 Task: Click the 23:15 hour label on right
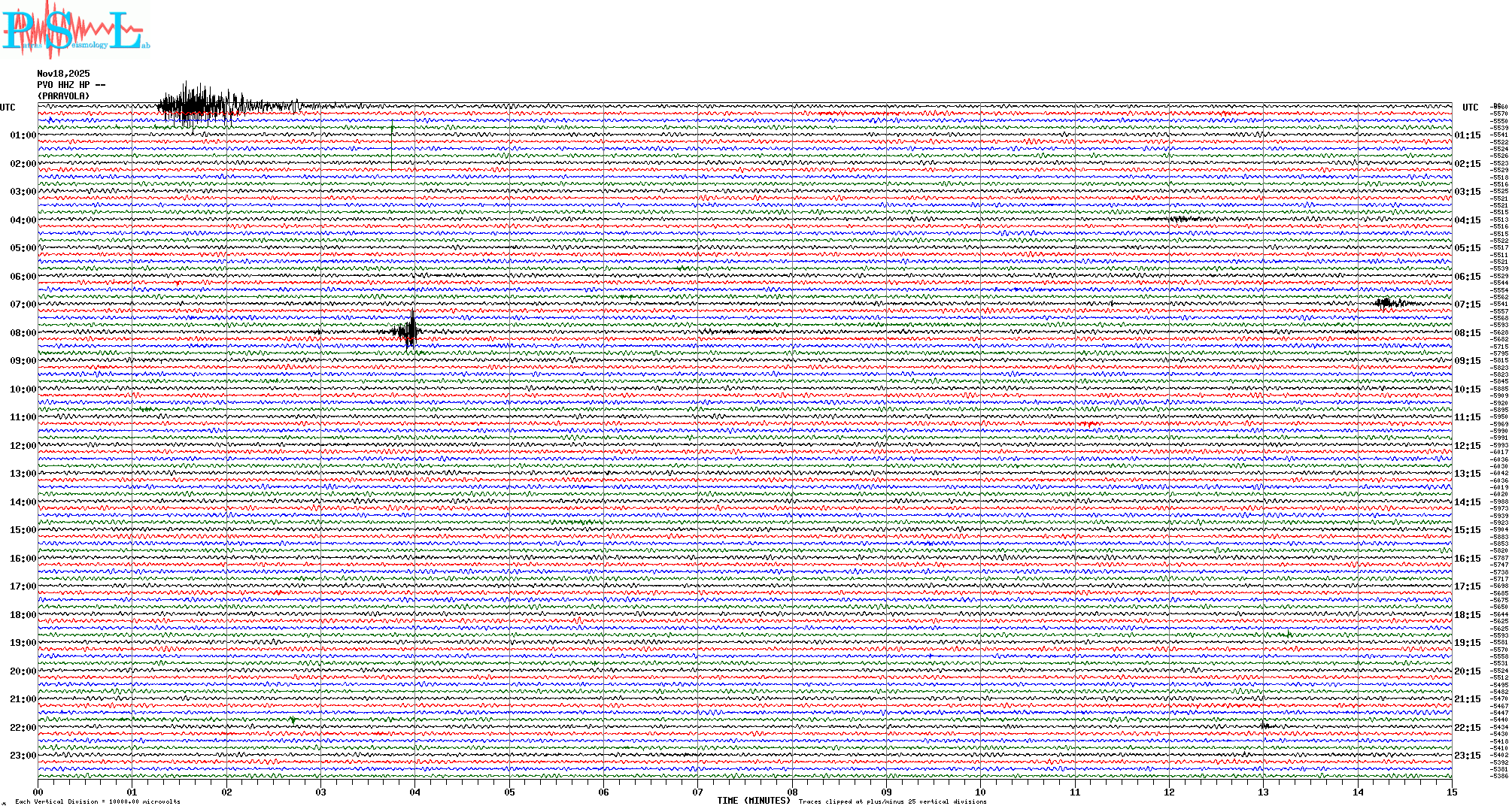click(x=1468, y=756)
